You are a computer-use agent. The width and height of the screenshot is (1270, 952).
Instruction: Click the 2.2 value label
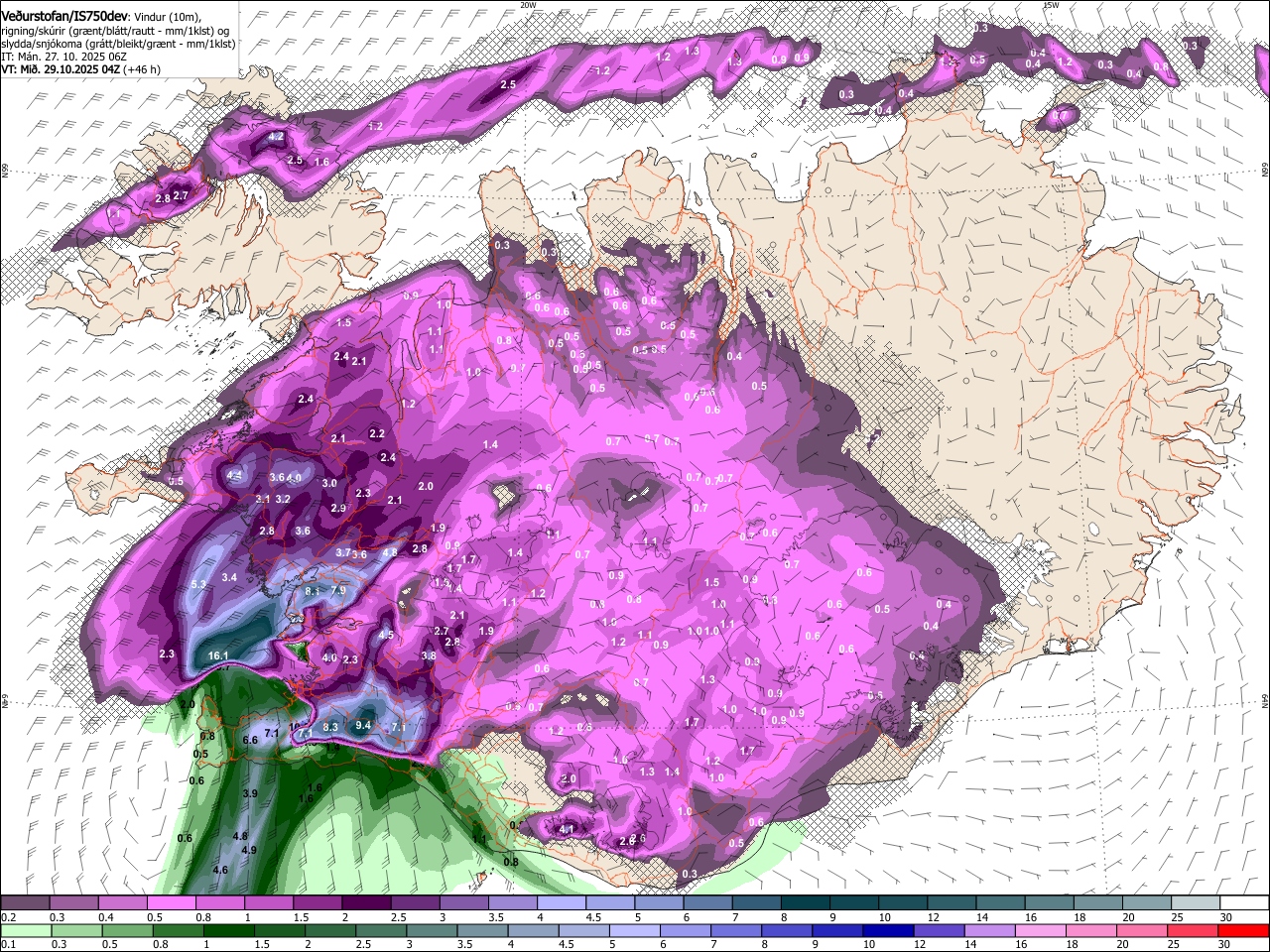pyautogui.click(x=377, y=433)
